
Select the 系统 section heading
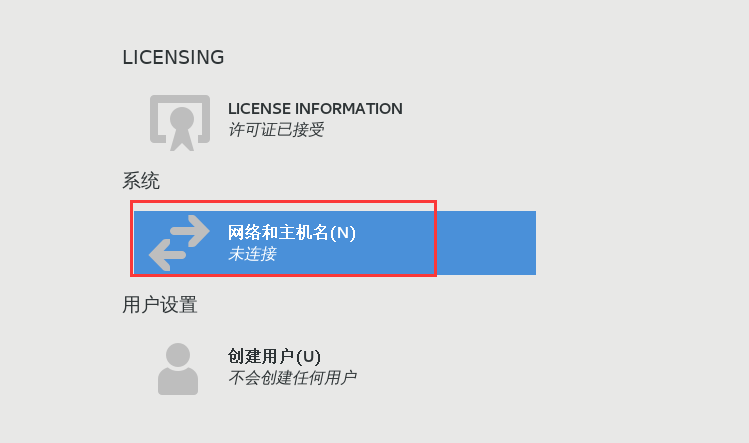pyautogui.click(x=141, y=181)
